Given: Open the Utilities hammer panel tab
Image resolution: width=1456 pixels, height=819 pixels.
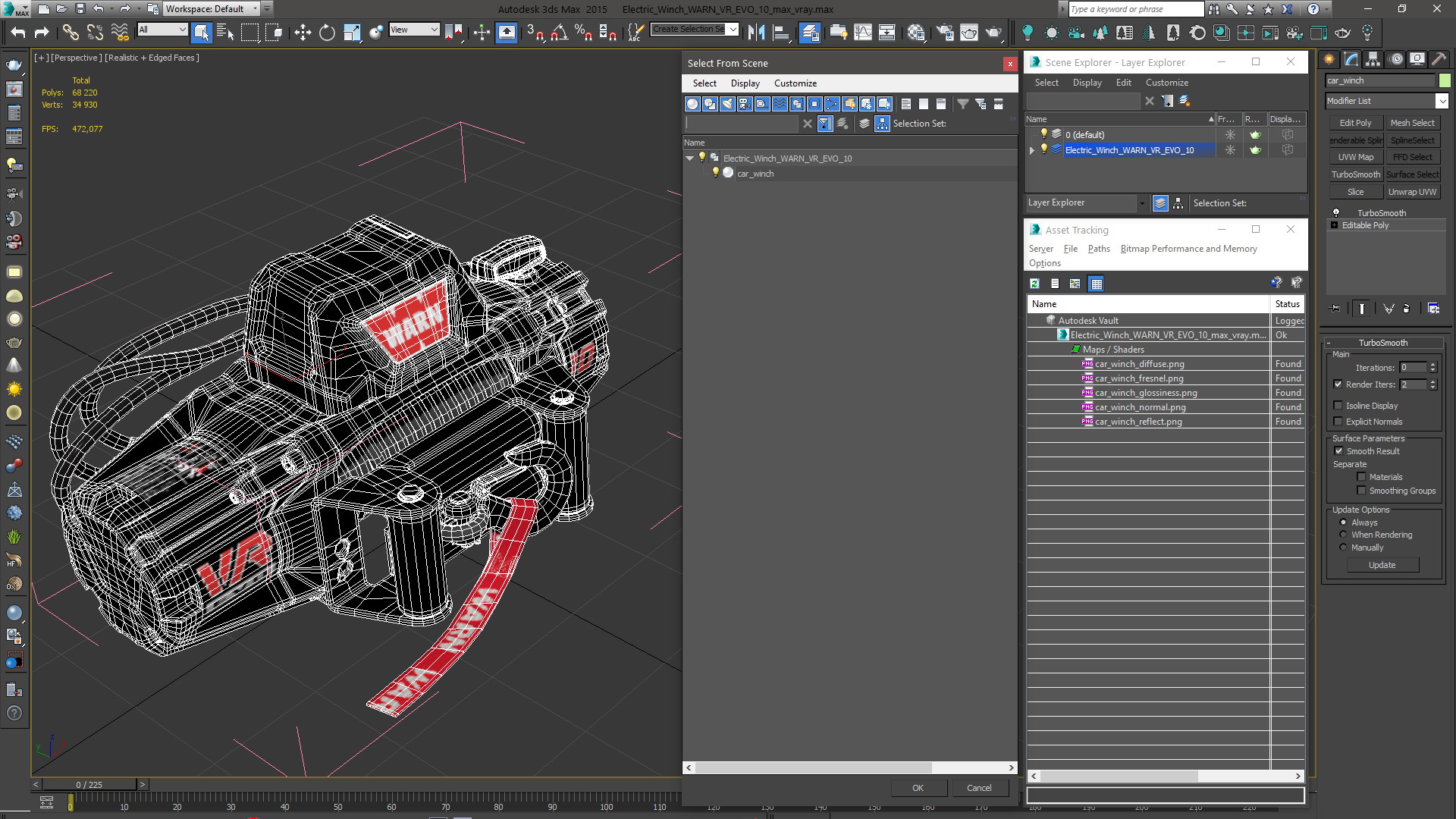Looking at the screenshot, I should pos(1439,59).
